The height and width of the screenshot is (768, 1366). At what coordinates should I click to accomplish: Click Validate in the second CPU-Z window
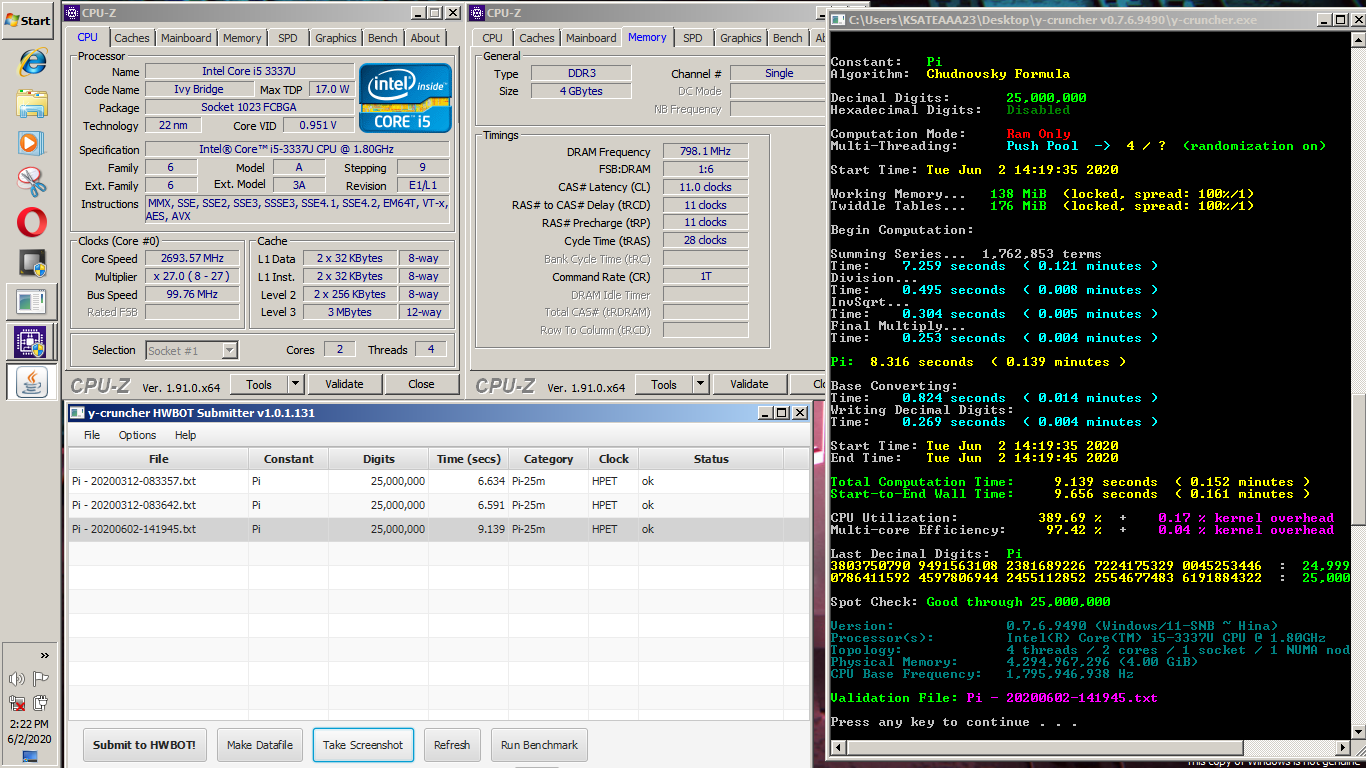coord(749,384)
